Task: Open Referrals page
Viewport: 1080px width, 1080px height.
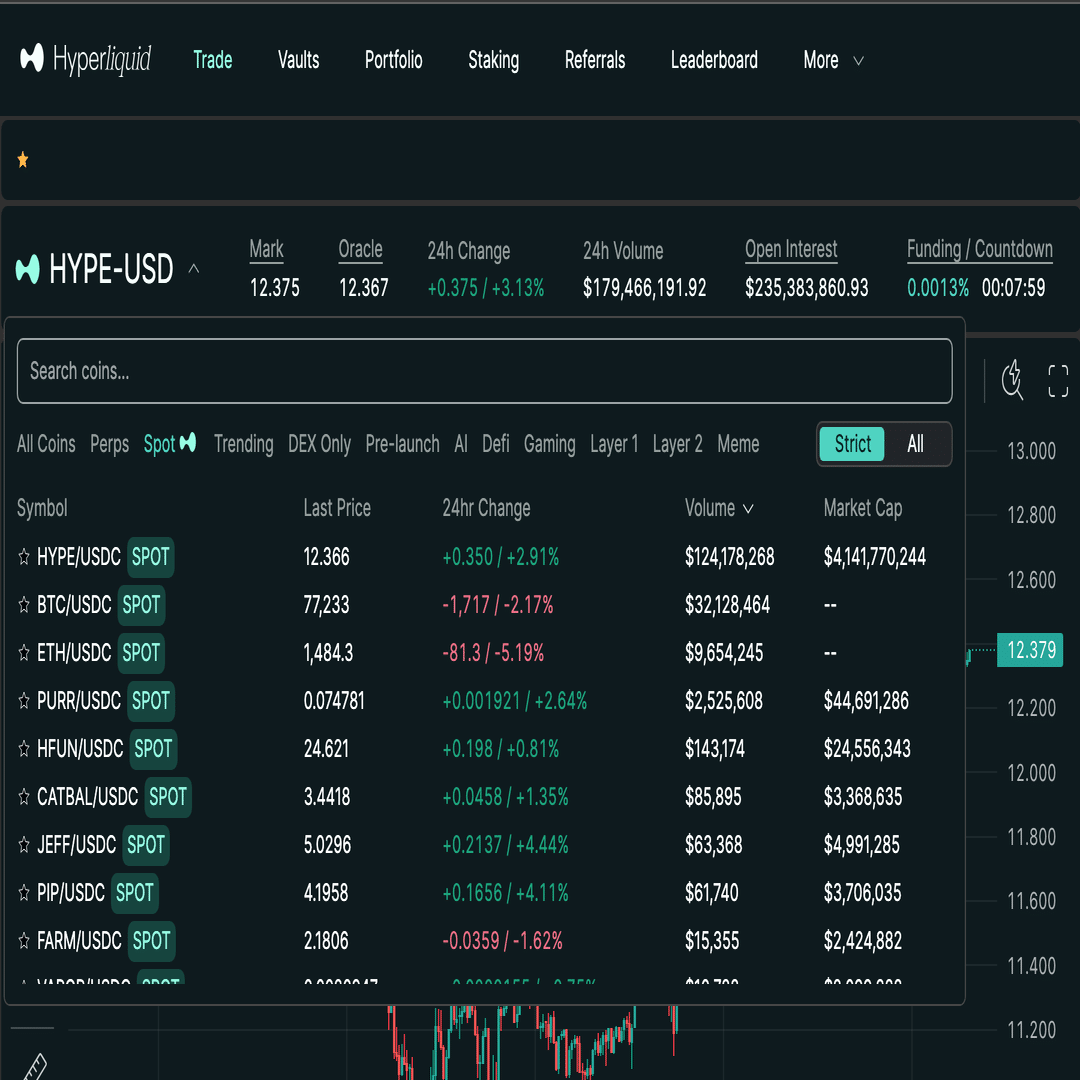Action: [594, 60]
